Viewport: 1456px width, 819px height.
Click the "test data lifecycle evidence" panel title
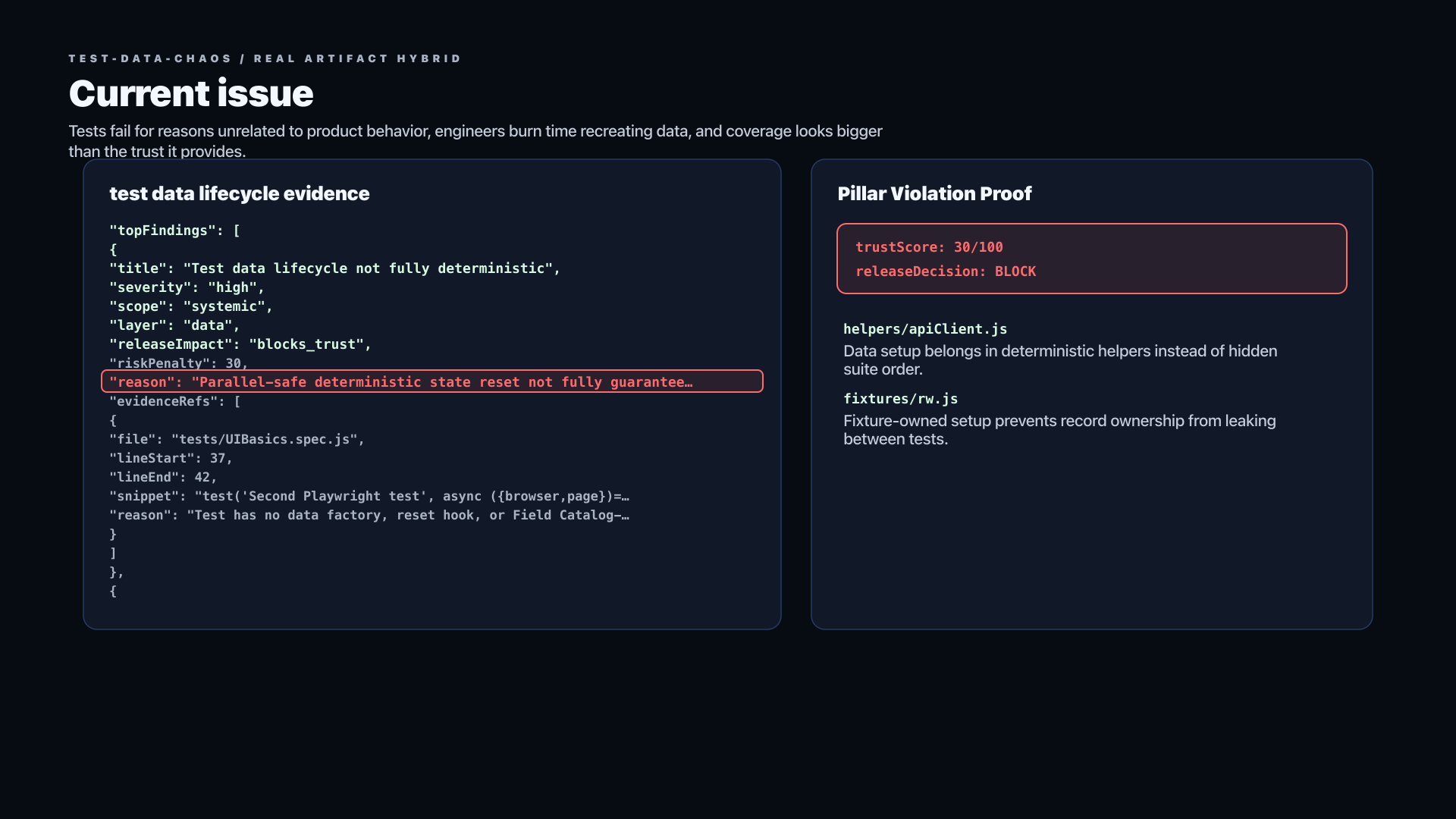coord(240,193)
